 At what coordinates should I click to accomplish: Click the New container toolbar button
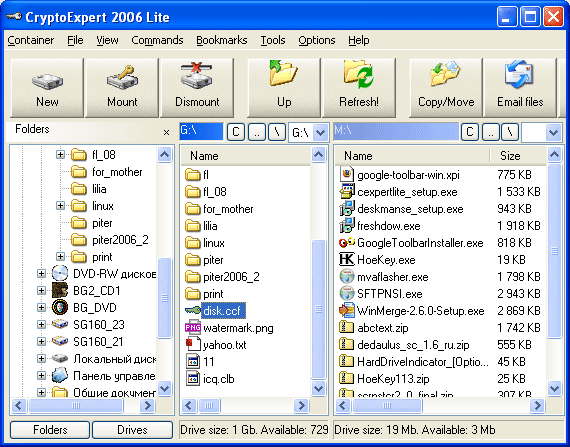(x=47, y=88)
